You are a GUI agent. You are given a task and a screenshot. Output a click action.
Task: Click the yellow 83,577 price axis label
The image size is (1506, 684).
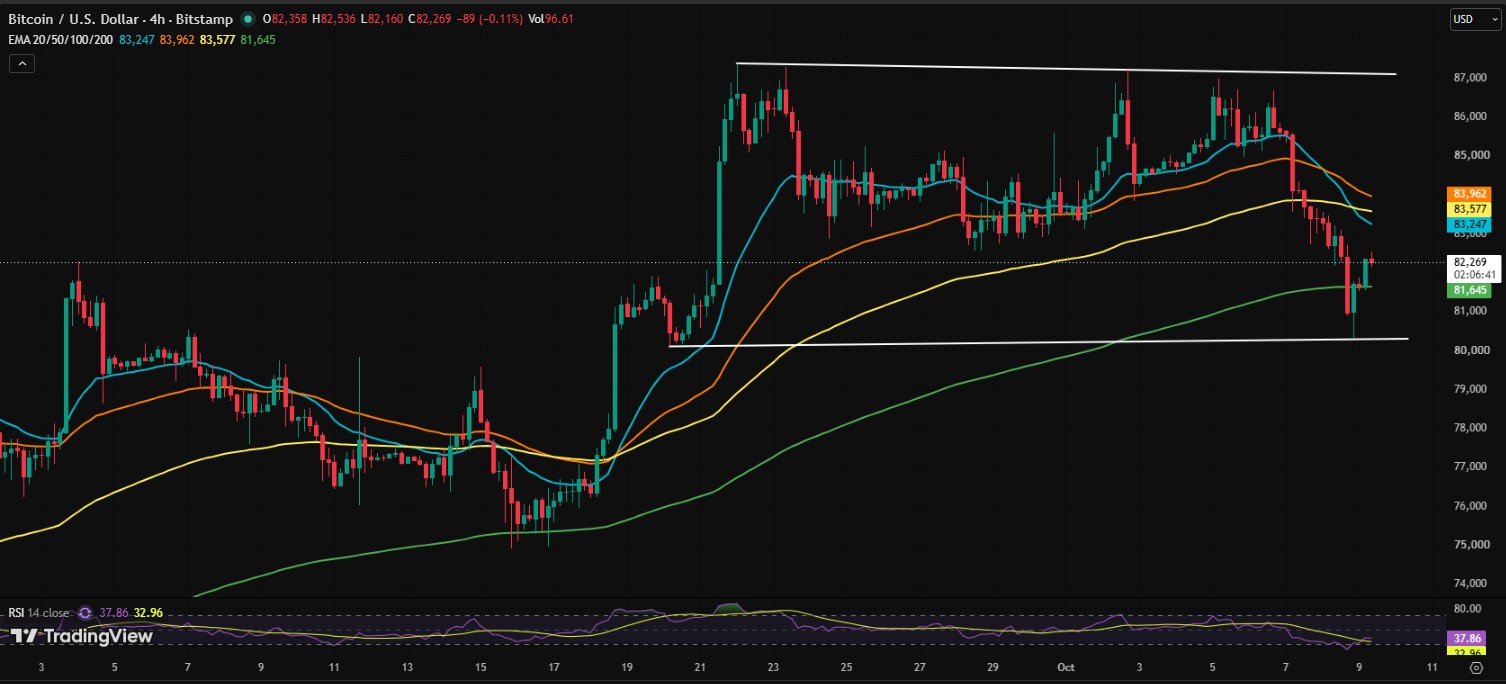pos(1468,210)
